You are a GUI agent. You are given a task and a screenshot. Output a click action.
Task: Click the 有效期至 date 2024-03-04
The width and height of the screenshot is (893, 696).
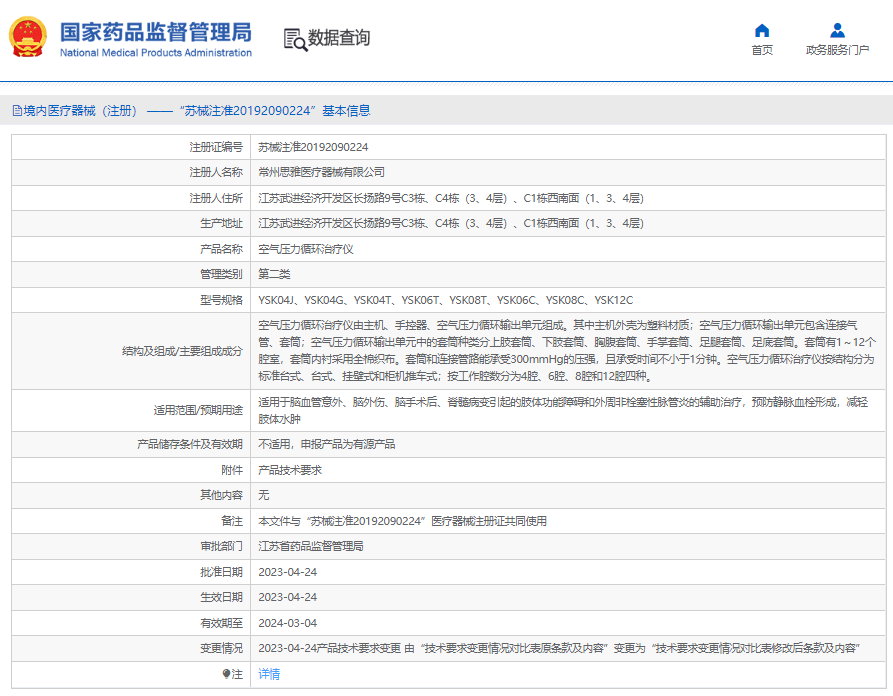pyautogui.click(x=288, y=623)
